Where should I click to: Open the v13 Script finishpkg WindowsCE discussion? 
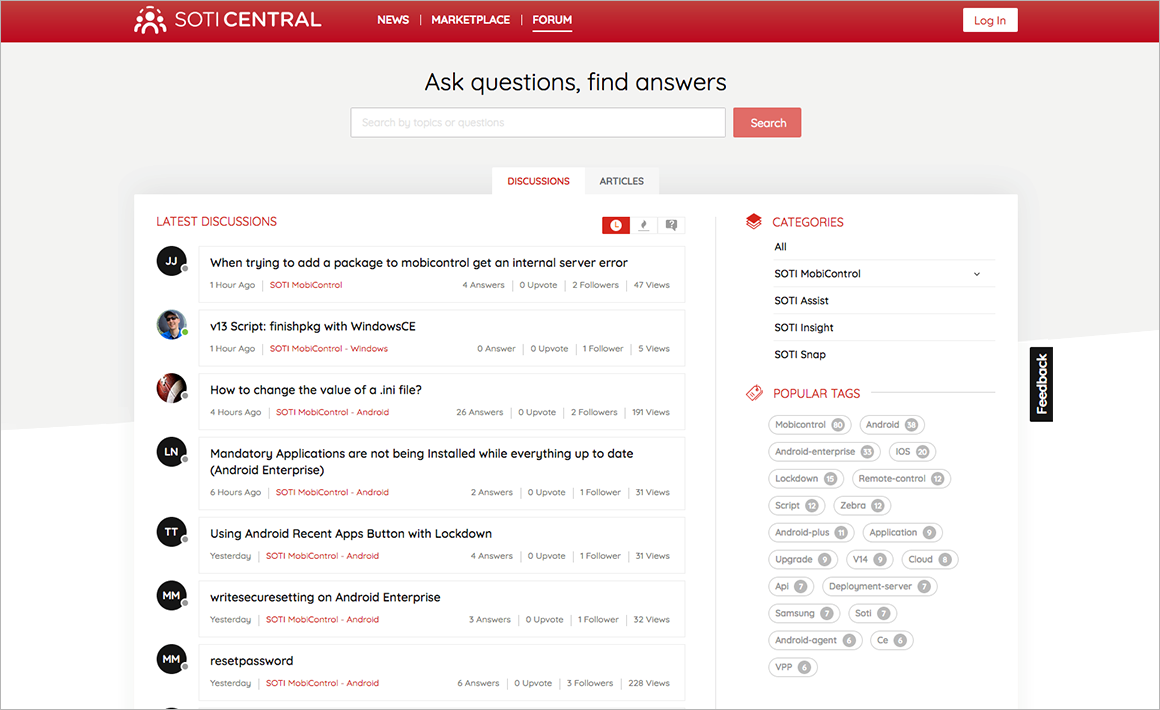313,326
